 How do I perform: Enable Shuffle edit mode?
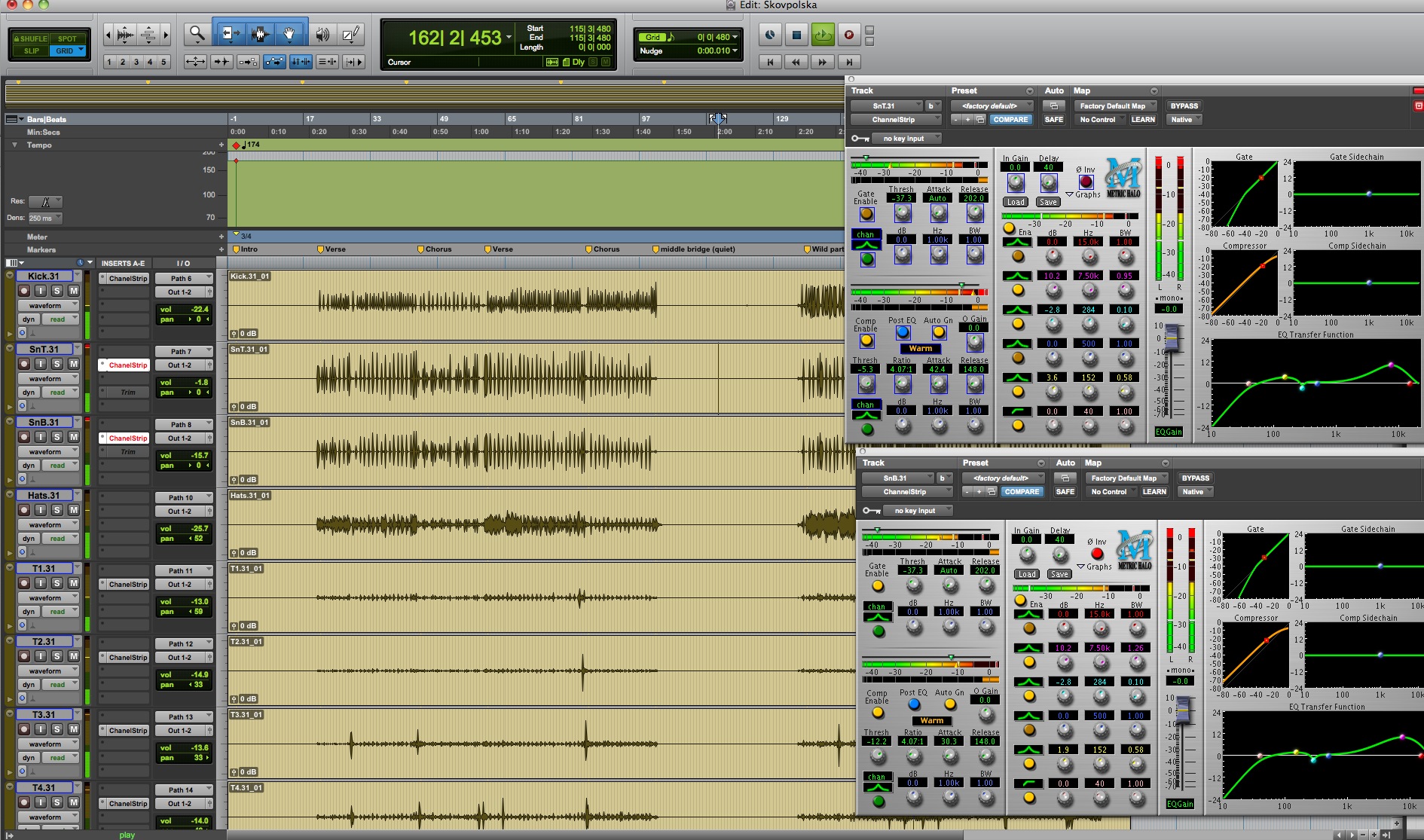(x=30, y=38)
